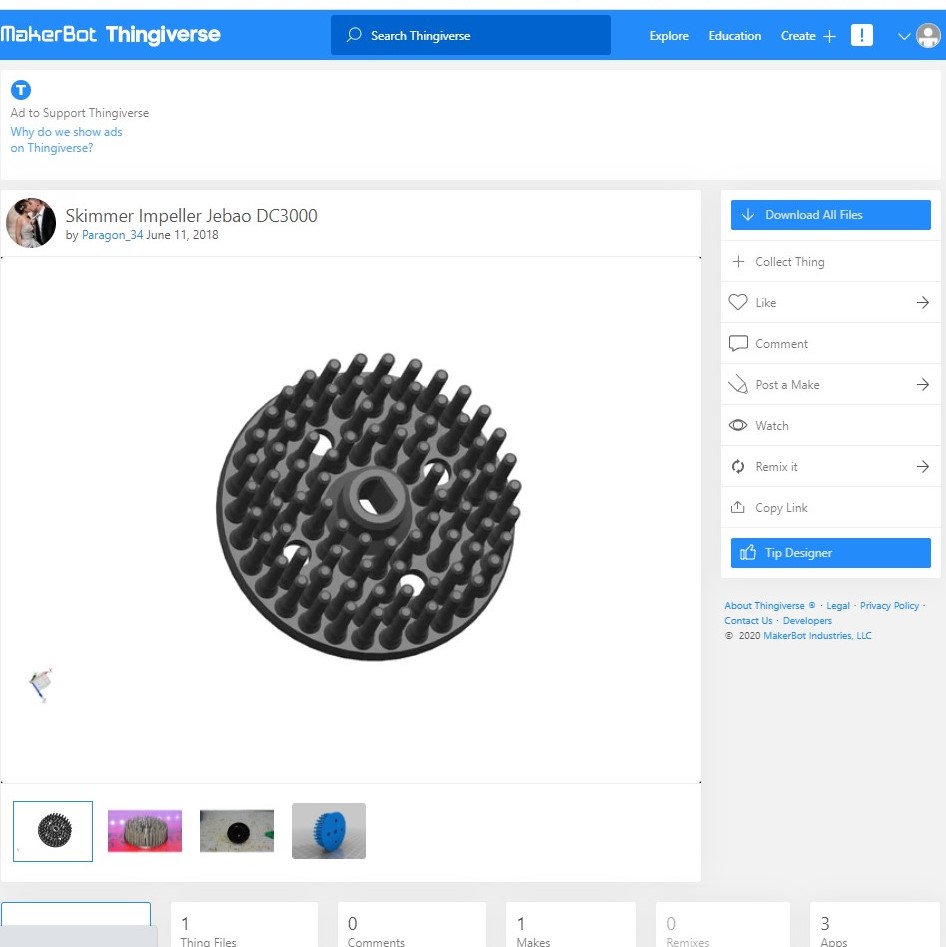Viewport: 946px width, 947px height.
Task: Open the exclamation notification icon
Action: pos(861,35)
